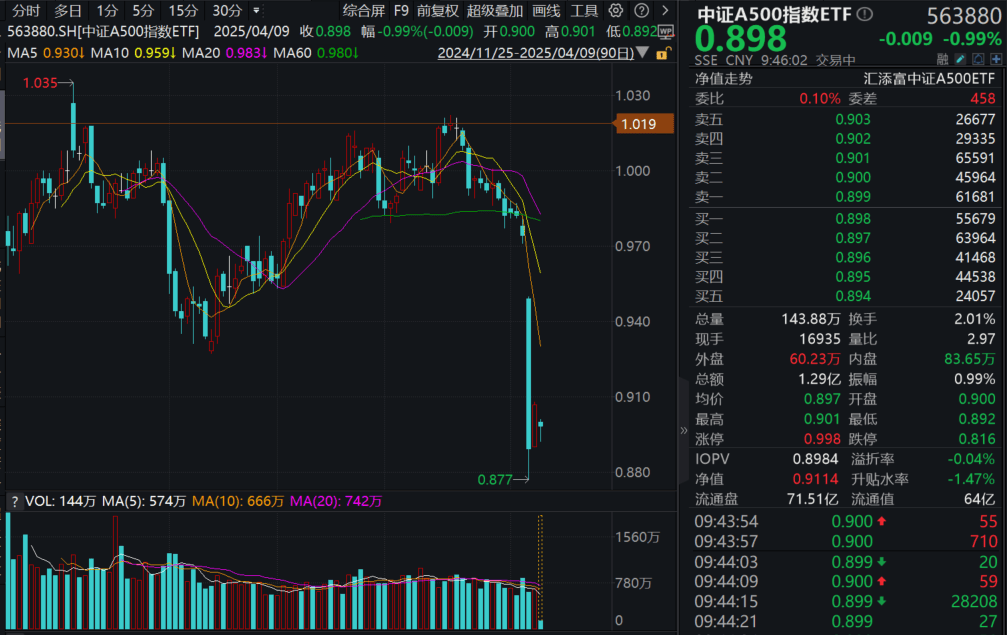Add to watchlist via the blue plus icon
Screen dimensions: 1007x635
tap(996, 58)
